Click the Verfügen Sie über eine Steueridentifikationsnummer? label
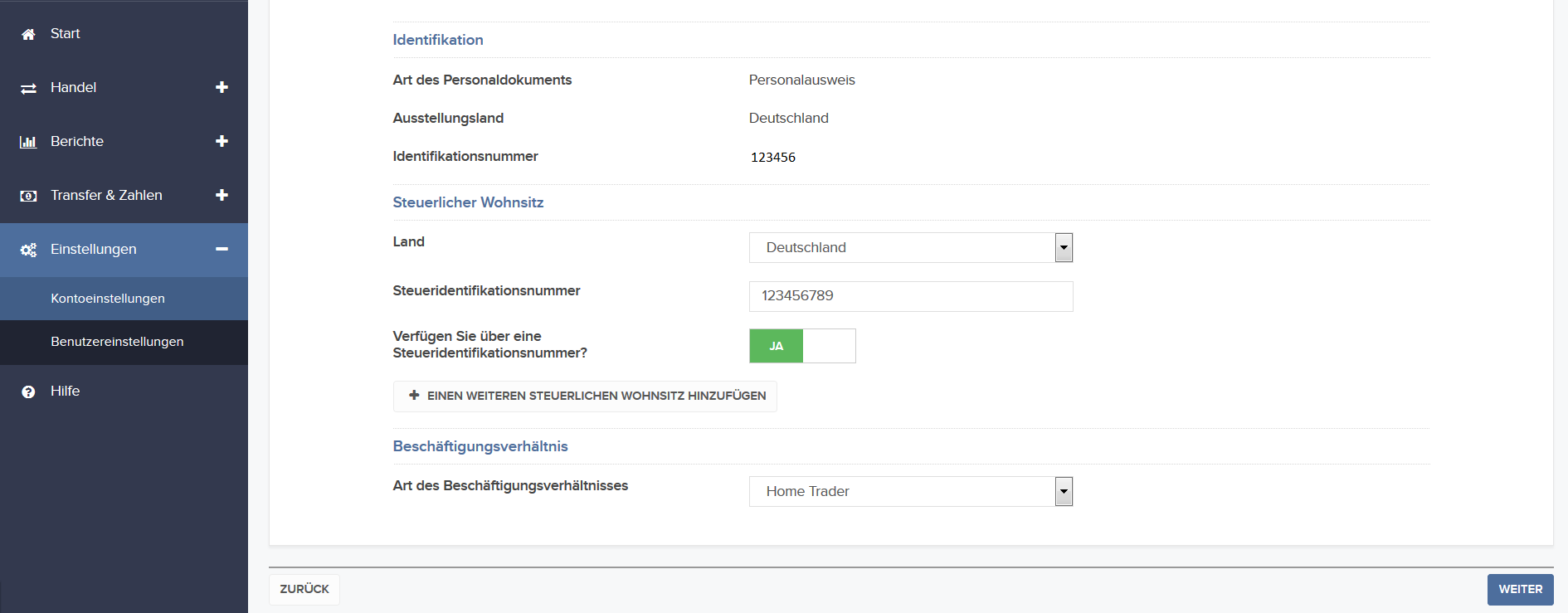 pos(489,344)
